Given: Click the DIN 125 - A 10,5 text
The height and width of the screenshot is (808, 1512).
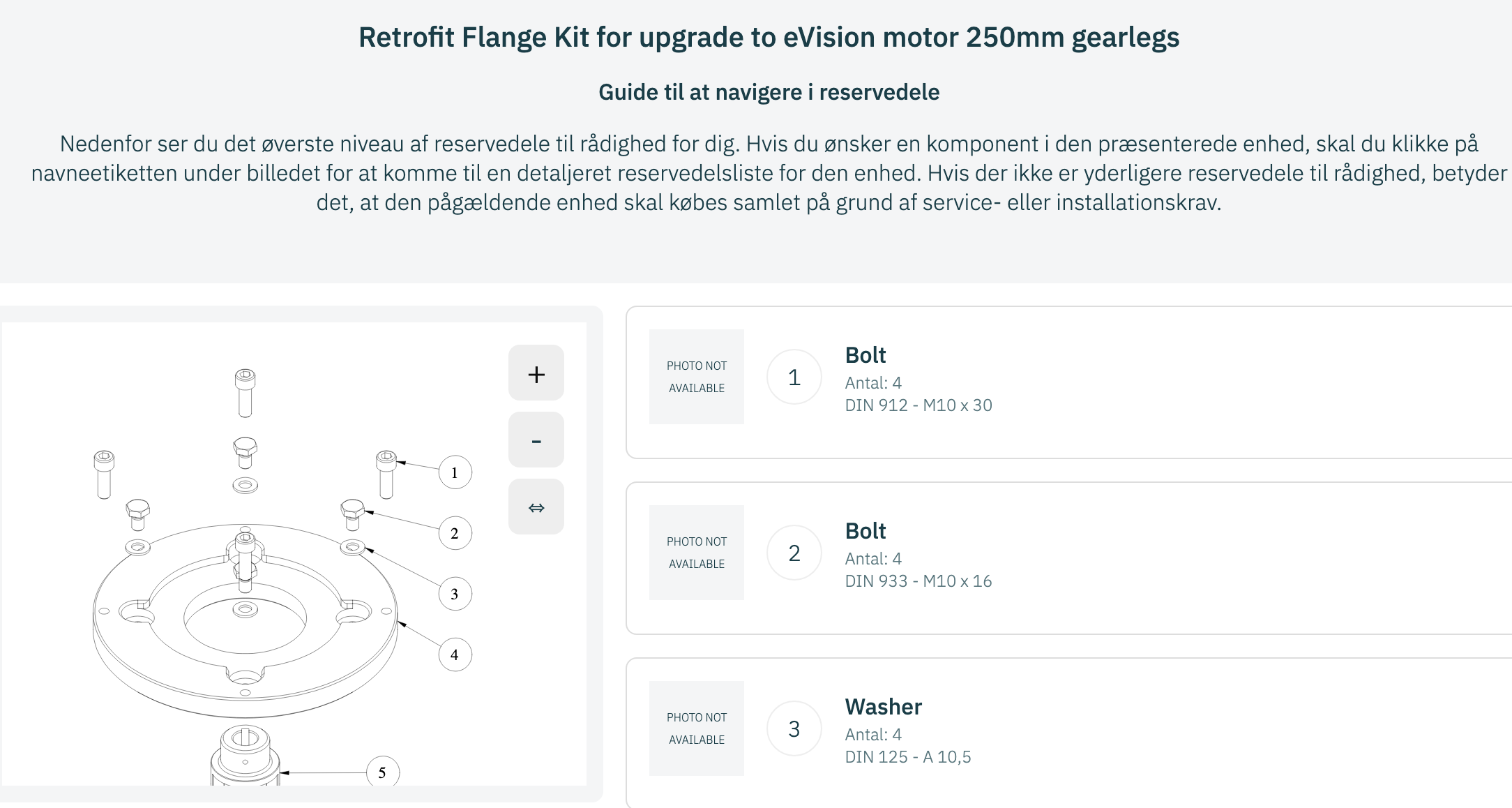Looking at the screenshot, I should (x=907, y=757).
